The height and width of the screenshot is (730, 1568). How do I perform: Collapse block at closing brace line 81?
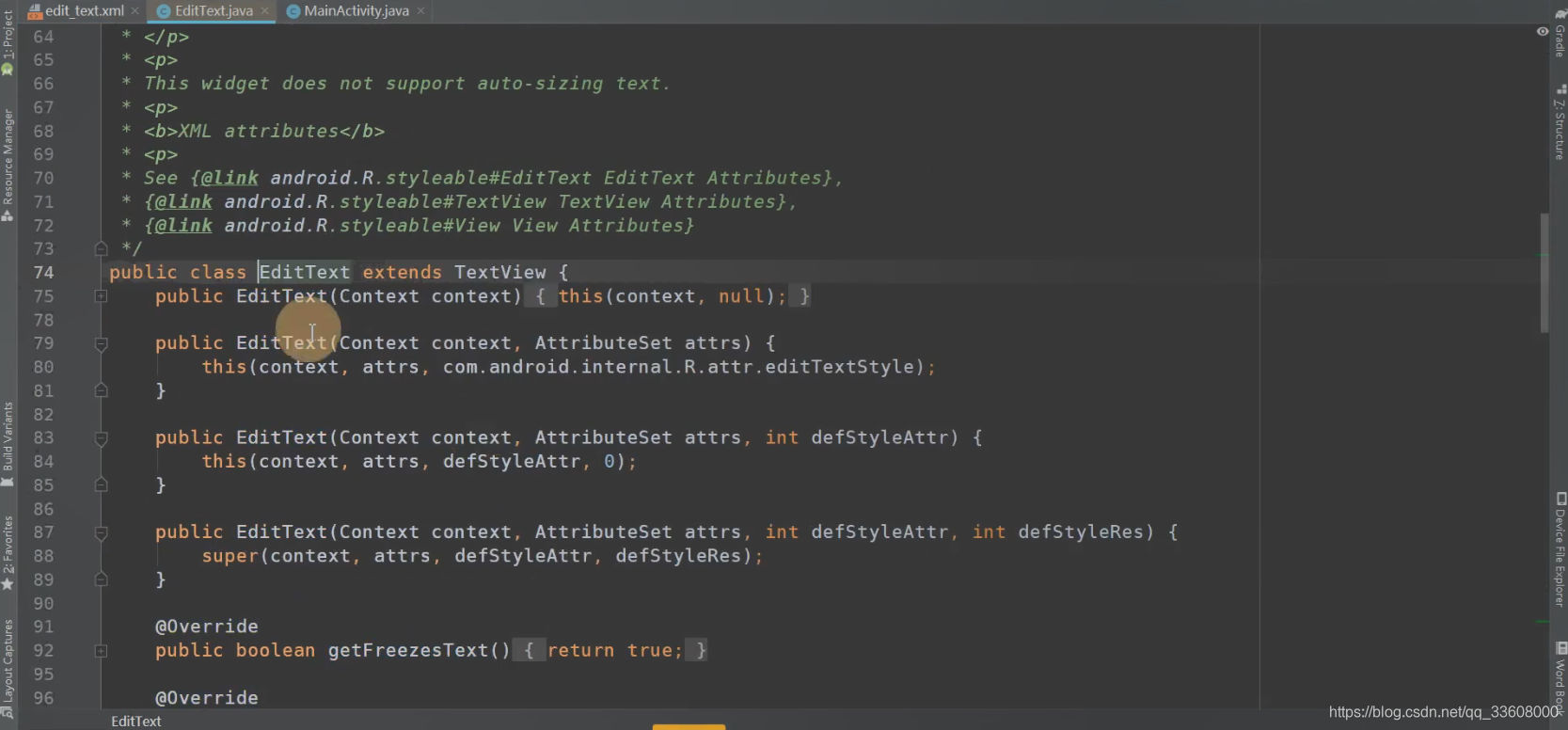(101, 390)
